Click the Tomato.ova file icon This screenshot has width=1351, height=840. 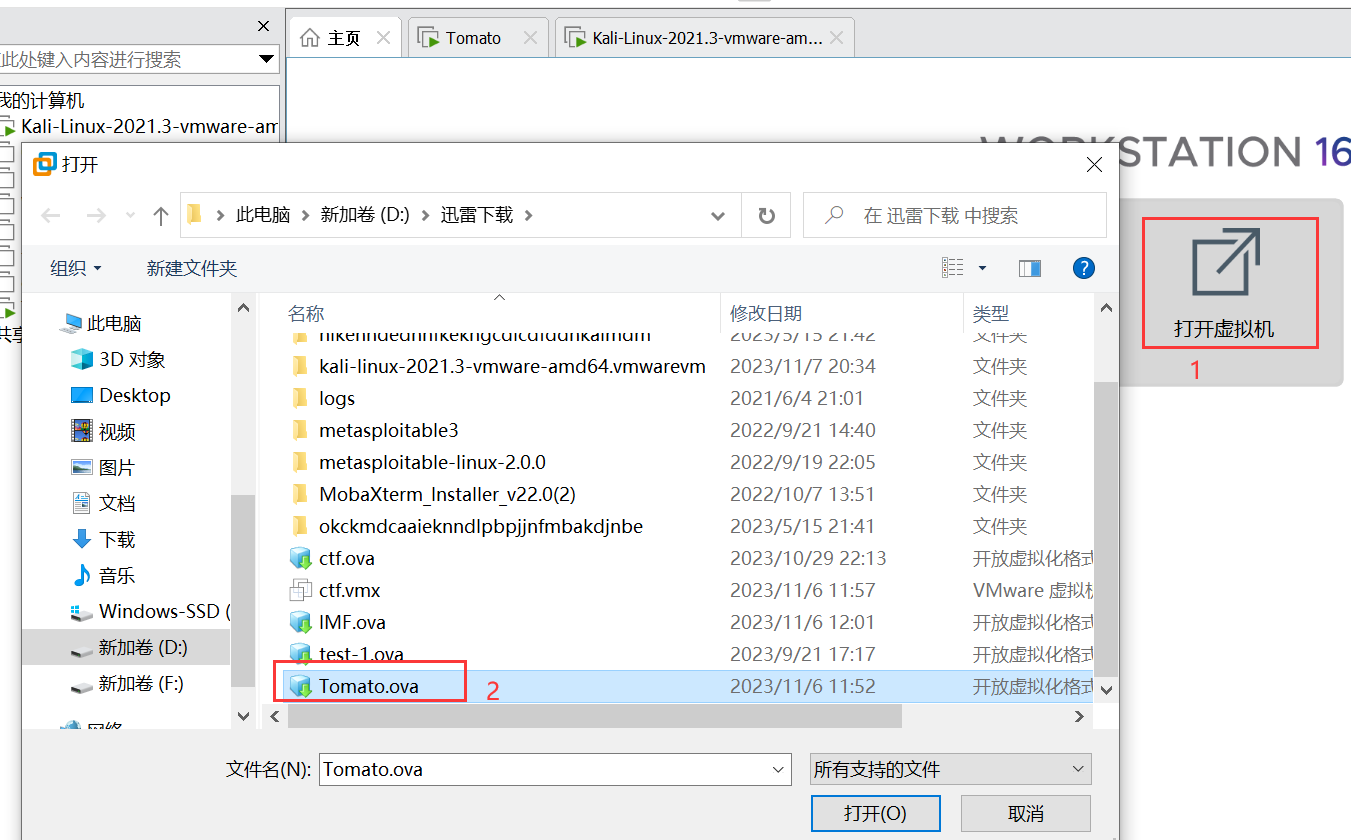pos(300,686)
